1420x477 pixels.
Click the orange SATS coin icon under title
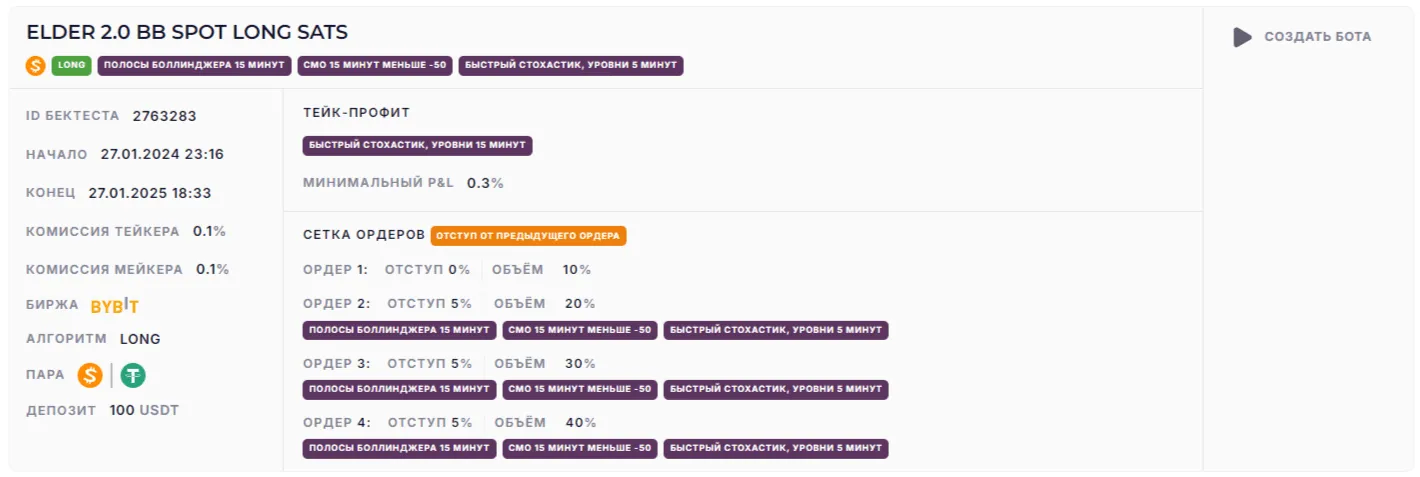tap(36, 66)
